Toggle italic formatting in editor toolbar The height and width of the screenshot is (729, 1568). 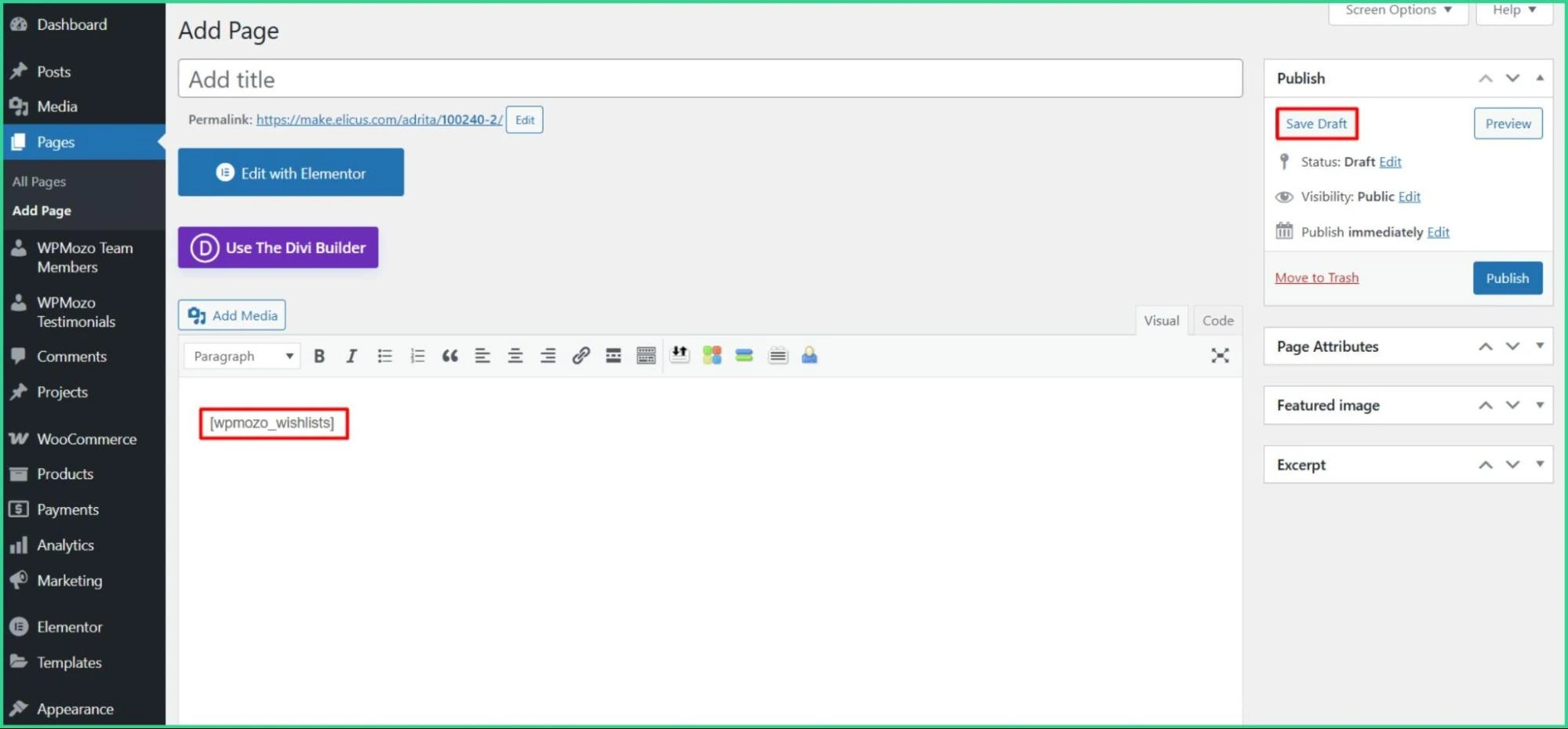pyautogui.click(x=351, y=356)
